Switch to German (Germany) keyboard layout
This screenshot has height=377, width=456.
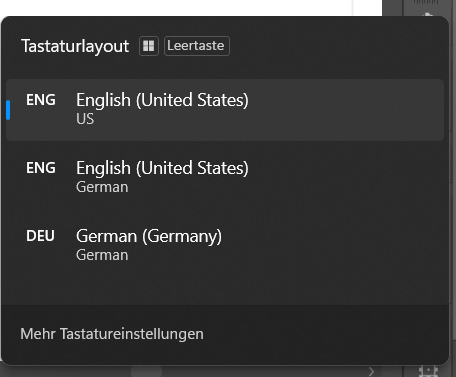225,246
